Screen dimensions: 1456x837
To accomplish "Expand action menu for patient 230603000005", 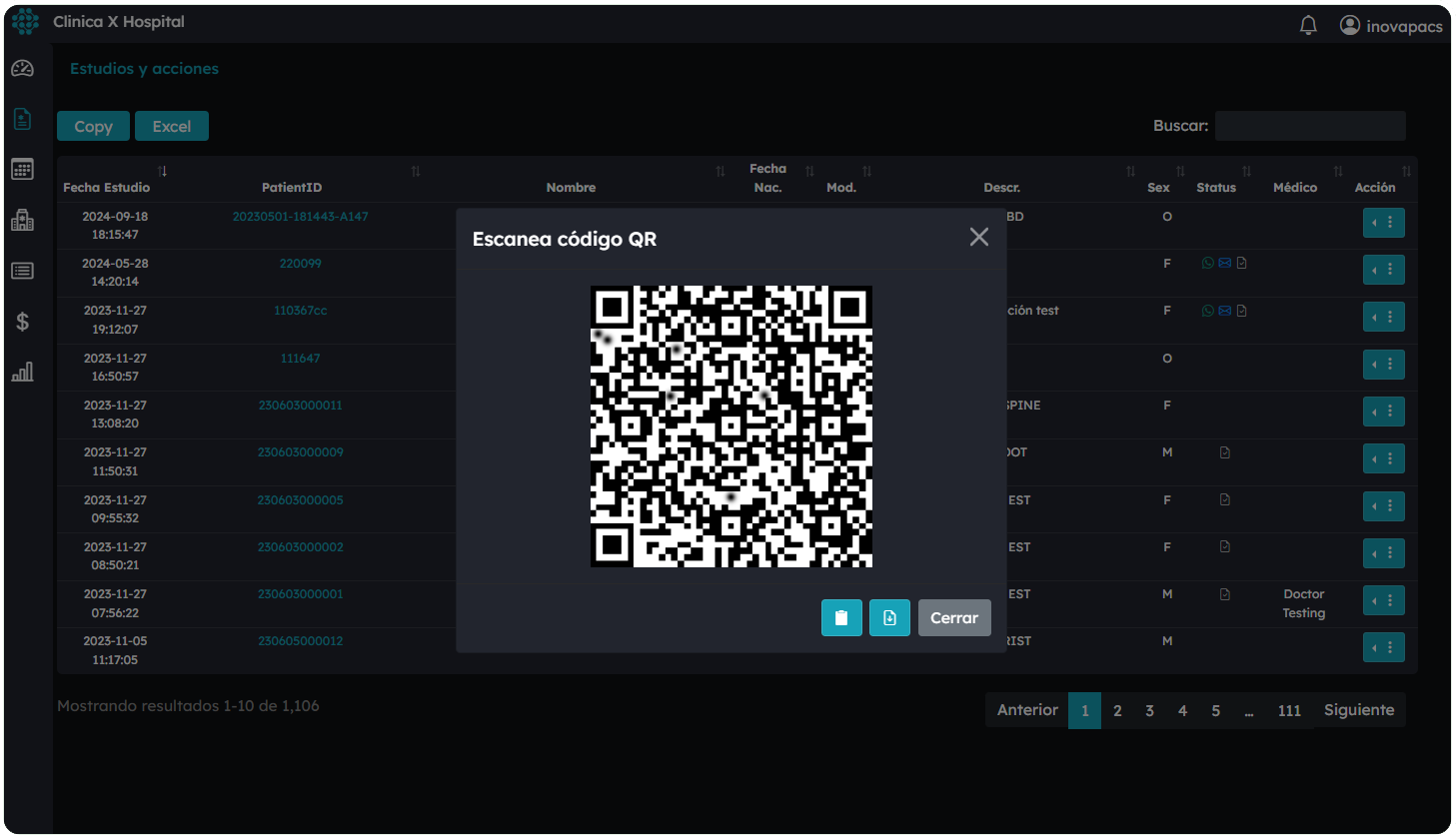I will pyautogui.click(x=1384, y=506).
